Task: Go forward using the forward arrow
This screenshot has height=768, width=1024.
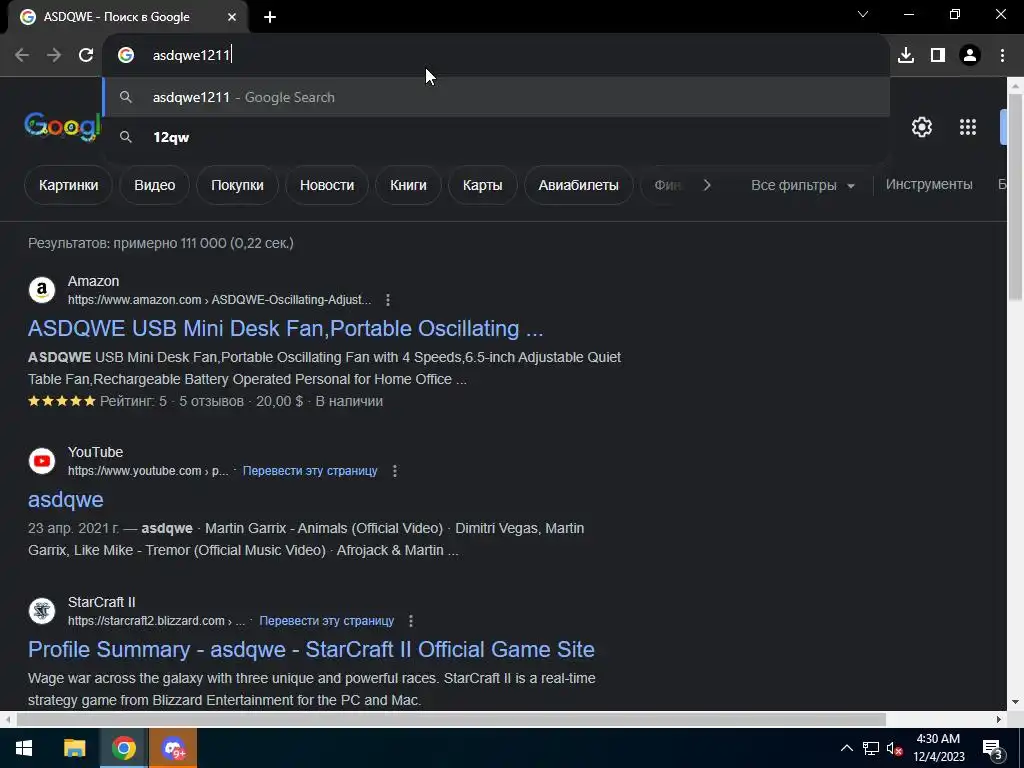Action: pyautogui.click(x=54, y=55)
